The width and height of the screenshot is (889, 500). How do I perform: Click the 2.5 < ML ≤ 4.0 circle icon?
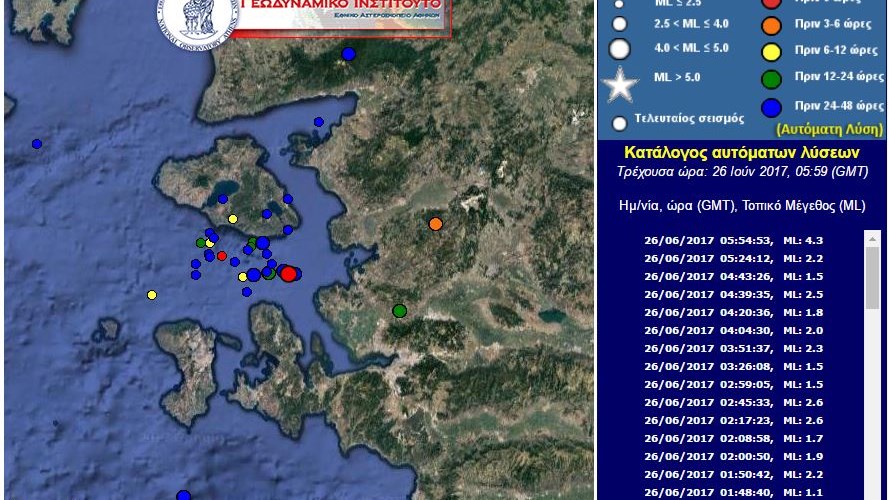coord(620,24)
